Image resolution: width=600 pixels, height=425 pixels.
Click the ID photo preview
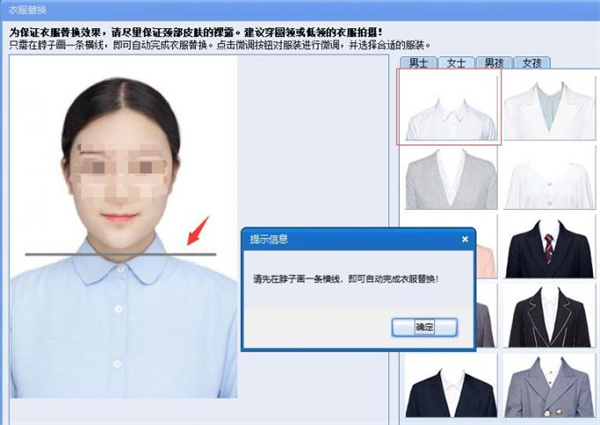(x=124, y=227)
